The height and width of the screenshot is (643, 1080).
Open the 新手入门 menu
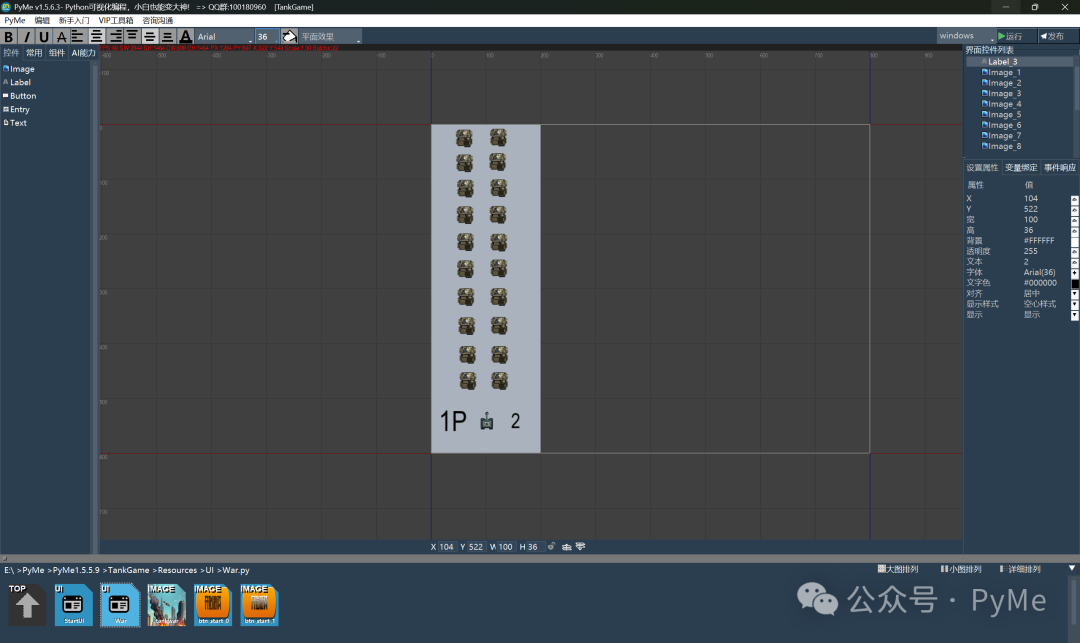coord(74,20)
